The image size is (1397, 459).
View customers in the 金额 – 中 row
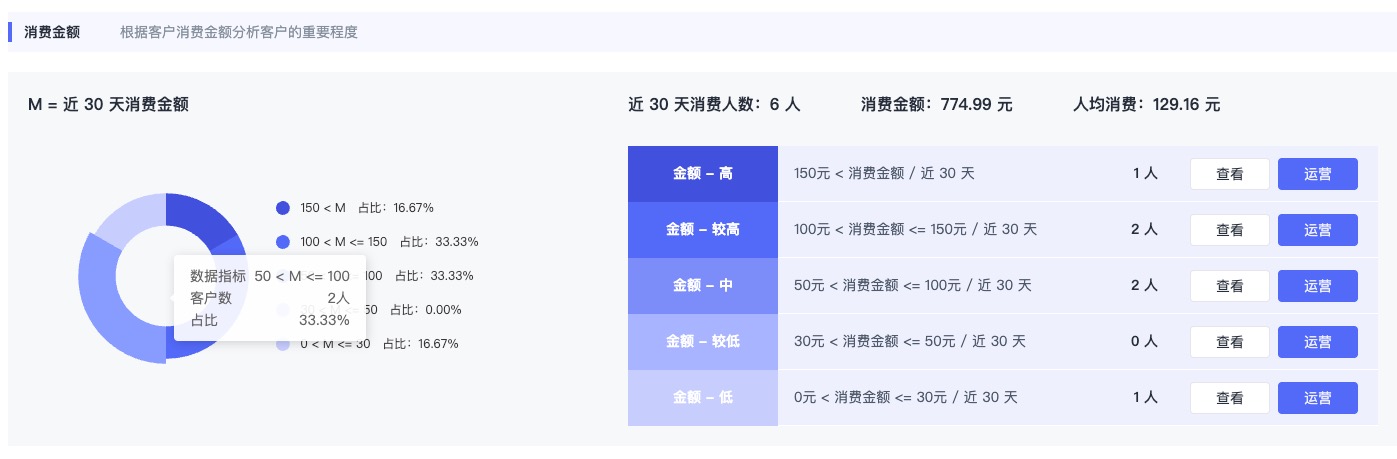(x=1230, y=286)
